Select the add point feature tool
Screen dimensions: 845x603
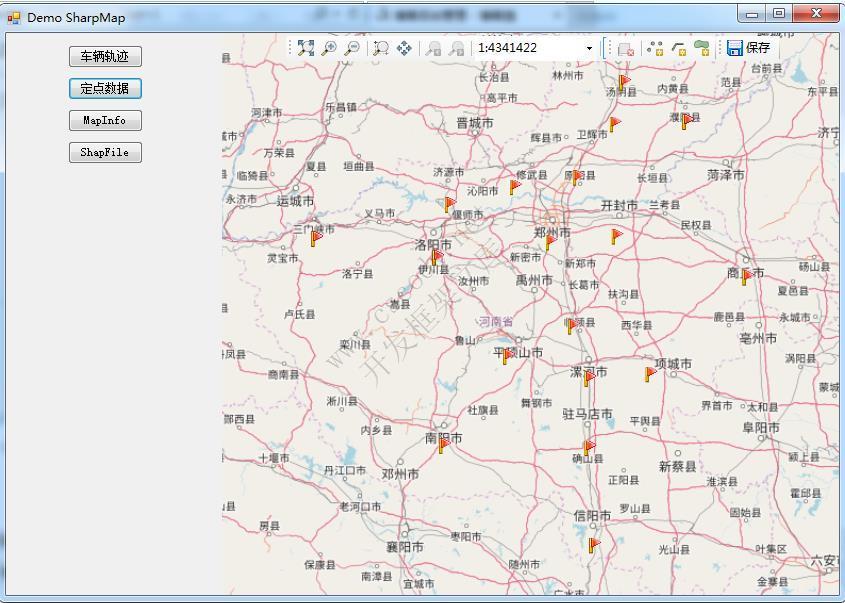(x=655, y=46)
